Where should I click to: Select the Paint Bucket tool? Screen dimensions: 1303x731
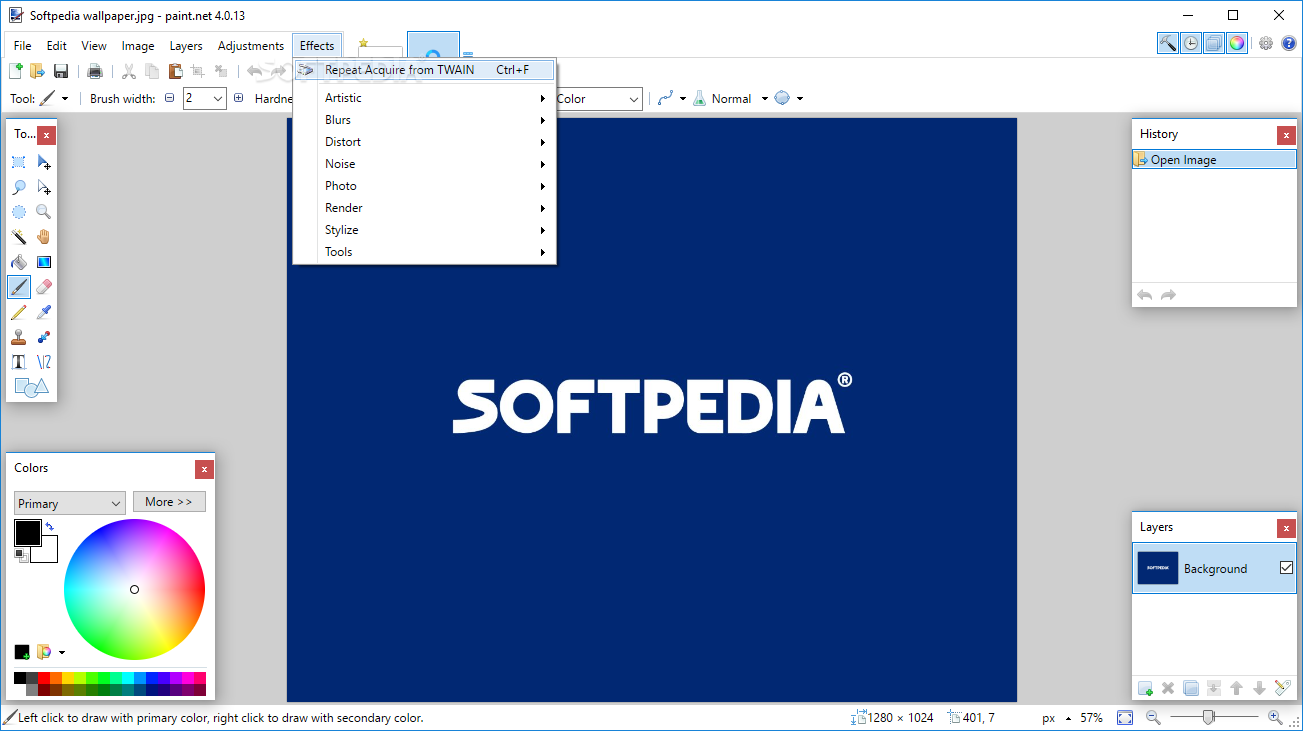(x=19, y=262)
